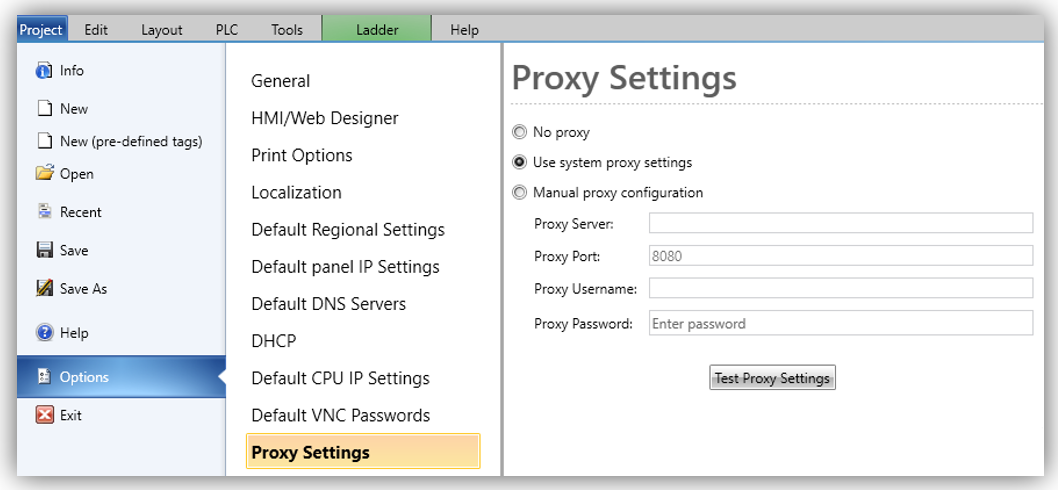Click into the Proxy Password field
Viewport: 1058px width, 490px height.
[x=841, y=323]
